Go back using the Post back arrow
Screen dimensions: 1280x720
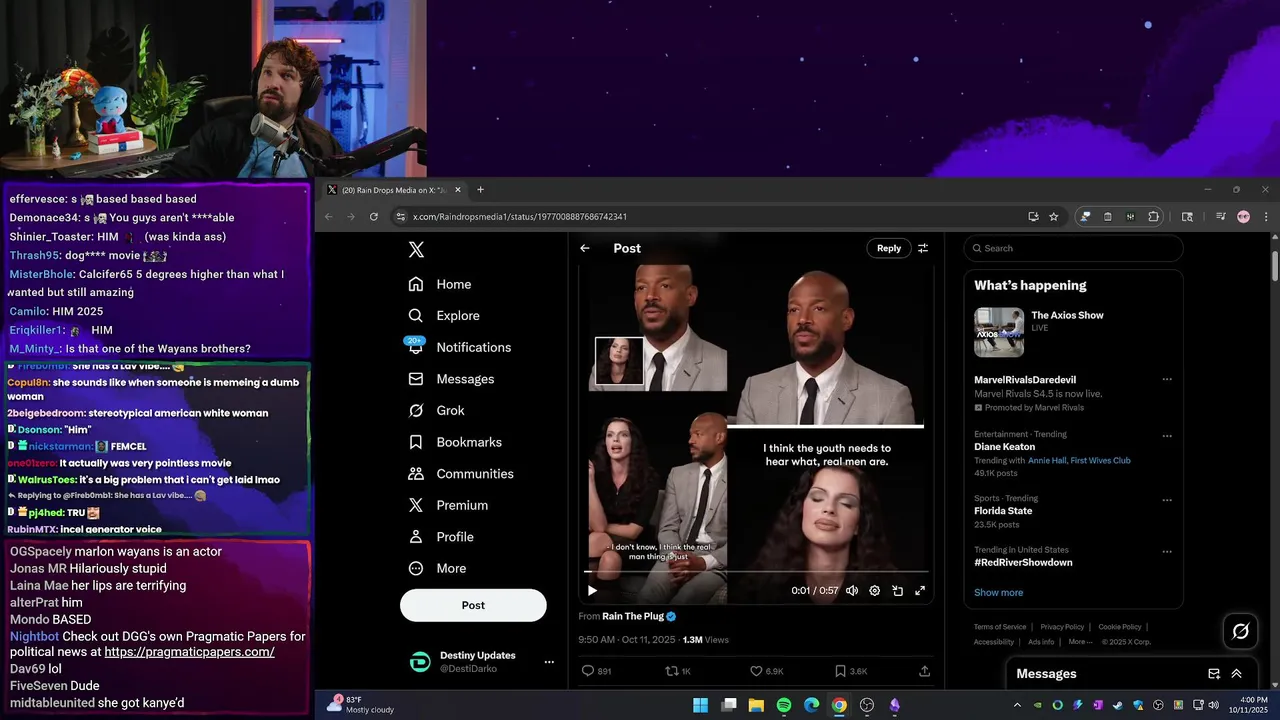click(585, 248)
